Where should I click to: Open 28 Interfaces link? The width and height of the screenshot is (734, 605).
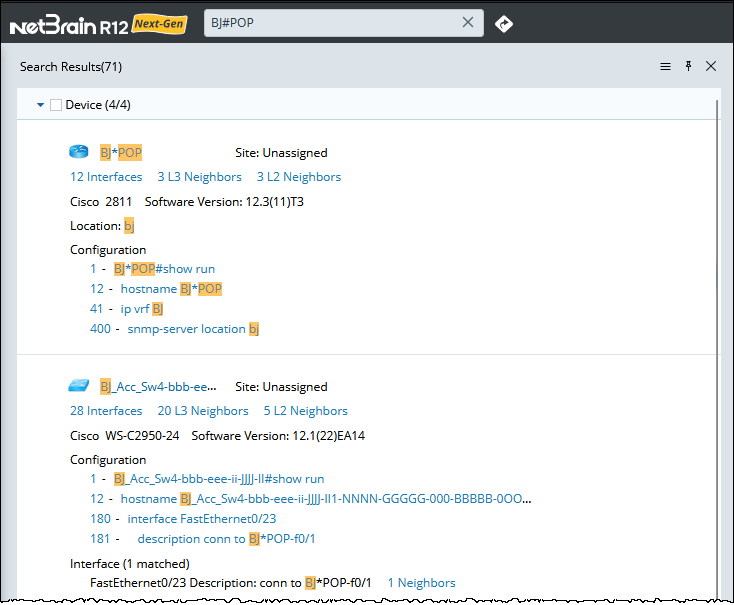coord(106,411)
